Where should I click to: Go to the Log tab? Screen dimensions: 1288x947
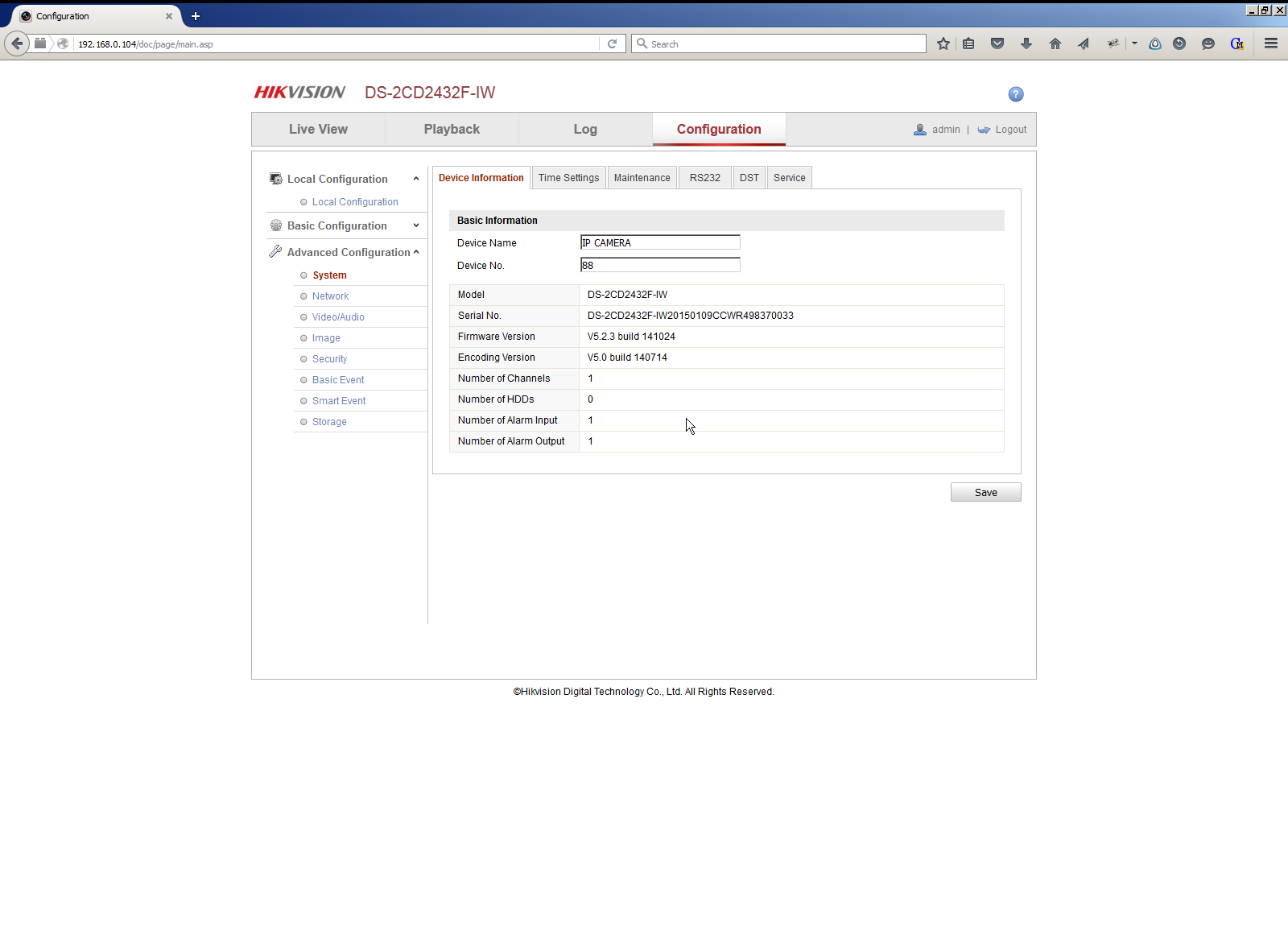coord(585,130)
